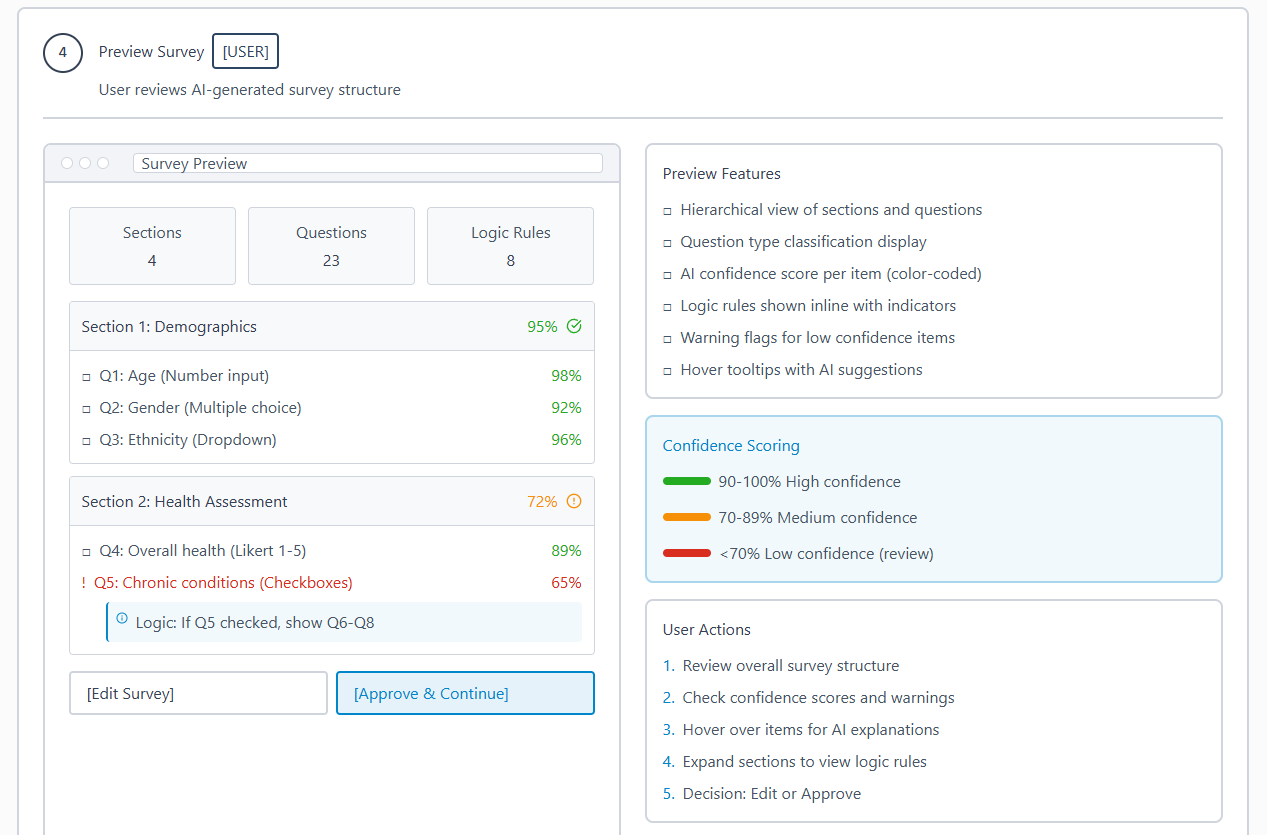Click the 95% Section 1 confidence score
This screenshot has width=1267, height=835.
(542, 326)
